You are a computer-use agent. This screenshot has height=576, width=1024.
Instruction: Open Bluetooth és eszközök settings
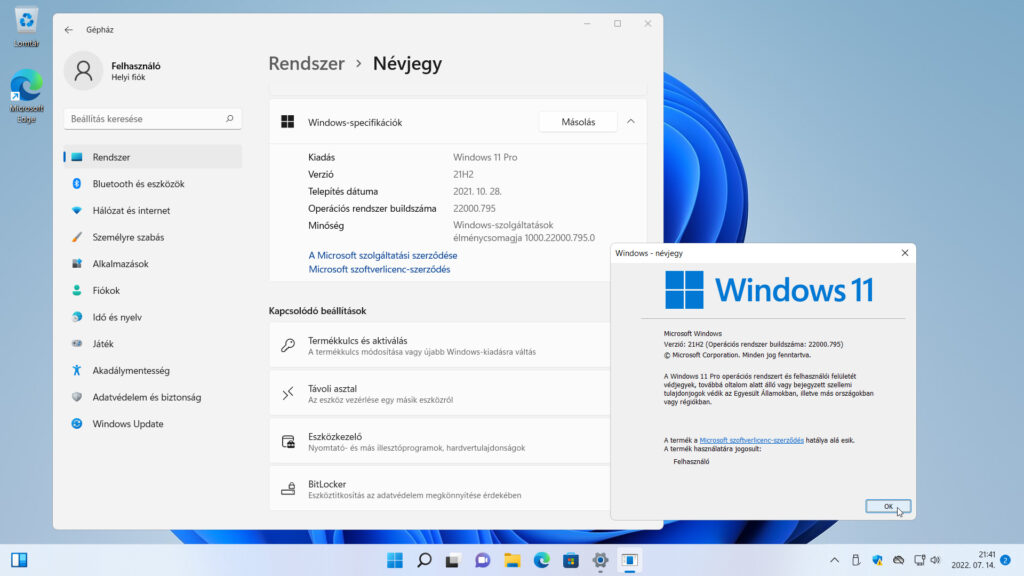coord(153,184)
